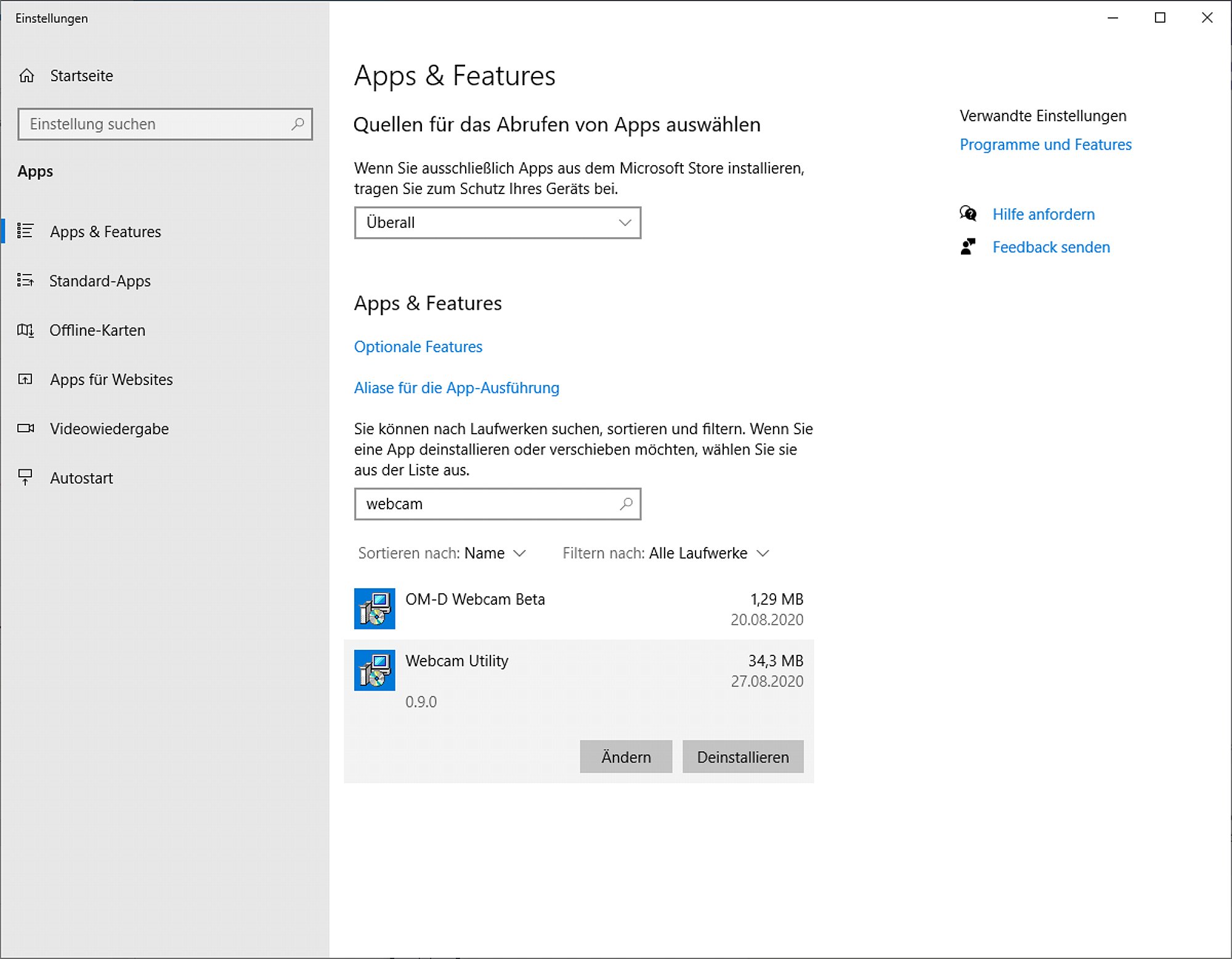The height and width of the screenshot is (959, 1232).
Task: Open Filtern nach Alle Laufwerke dropdown
Action: [666, 553]
